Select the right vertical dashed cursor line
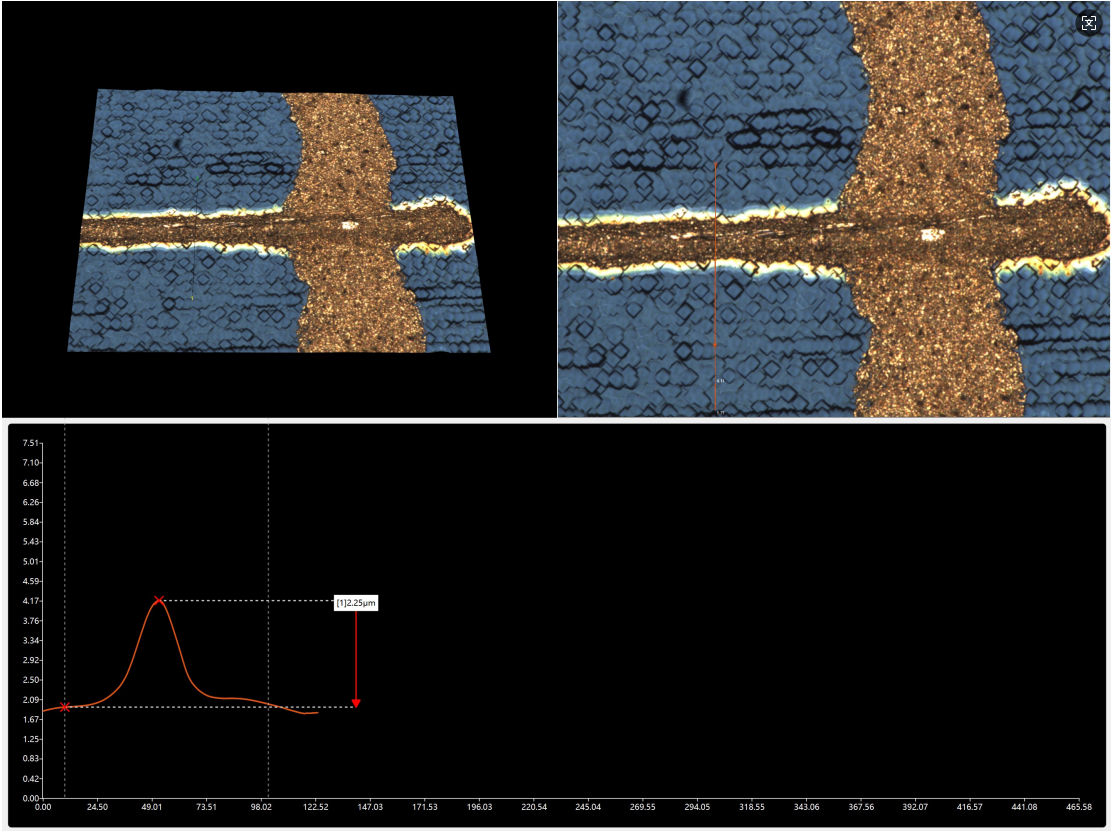The width and height of the screenshot is (1111, 831). point(268,500)
